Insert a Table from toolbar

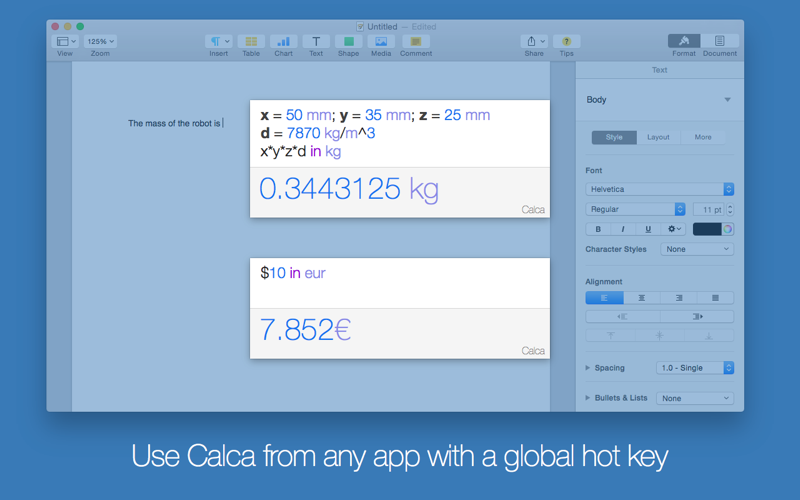tap(251, 41)
